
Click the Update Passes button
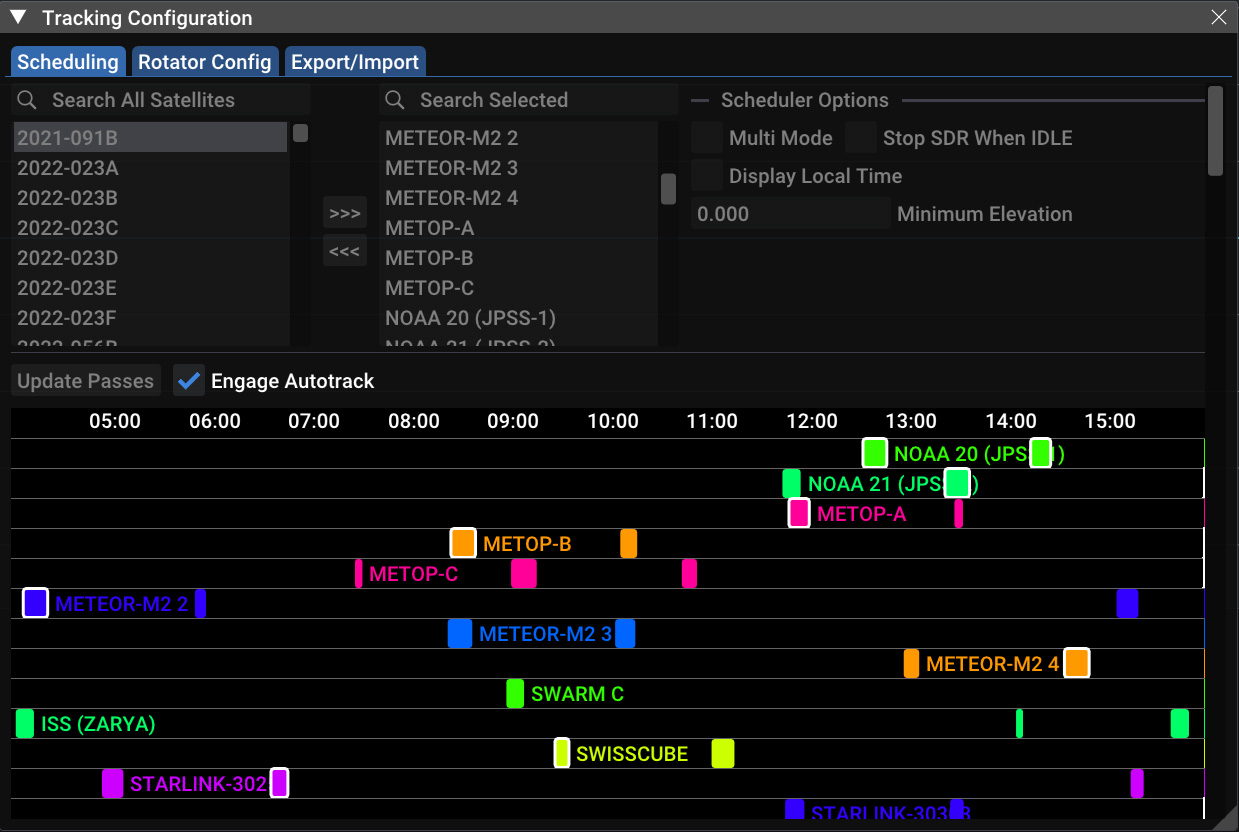[86, 381]
